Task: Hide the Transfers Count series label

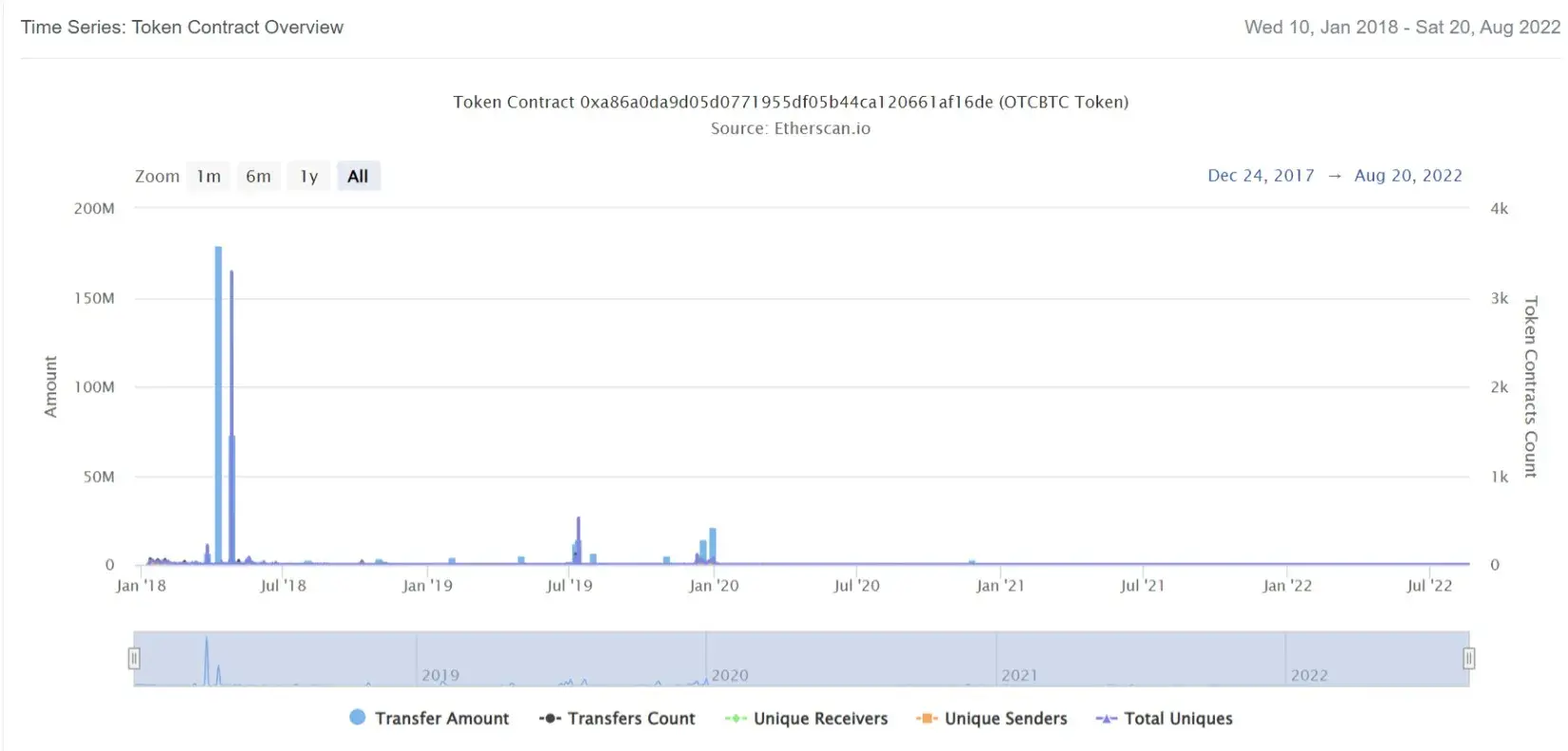Action: click(x=631, y=719)
